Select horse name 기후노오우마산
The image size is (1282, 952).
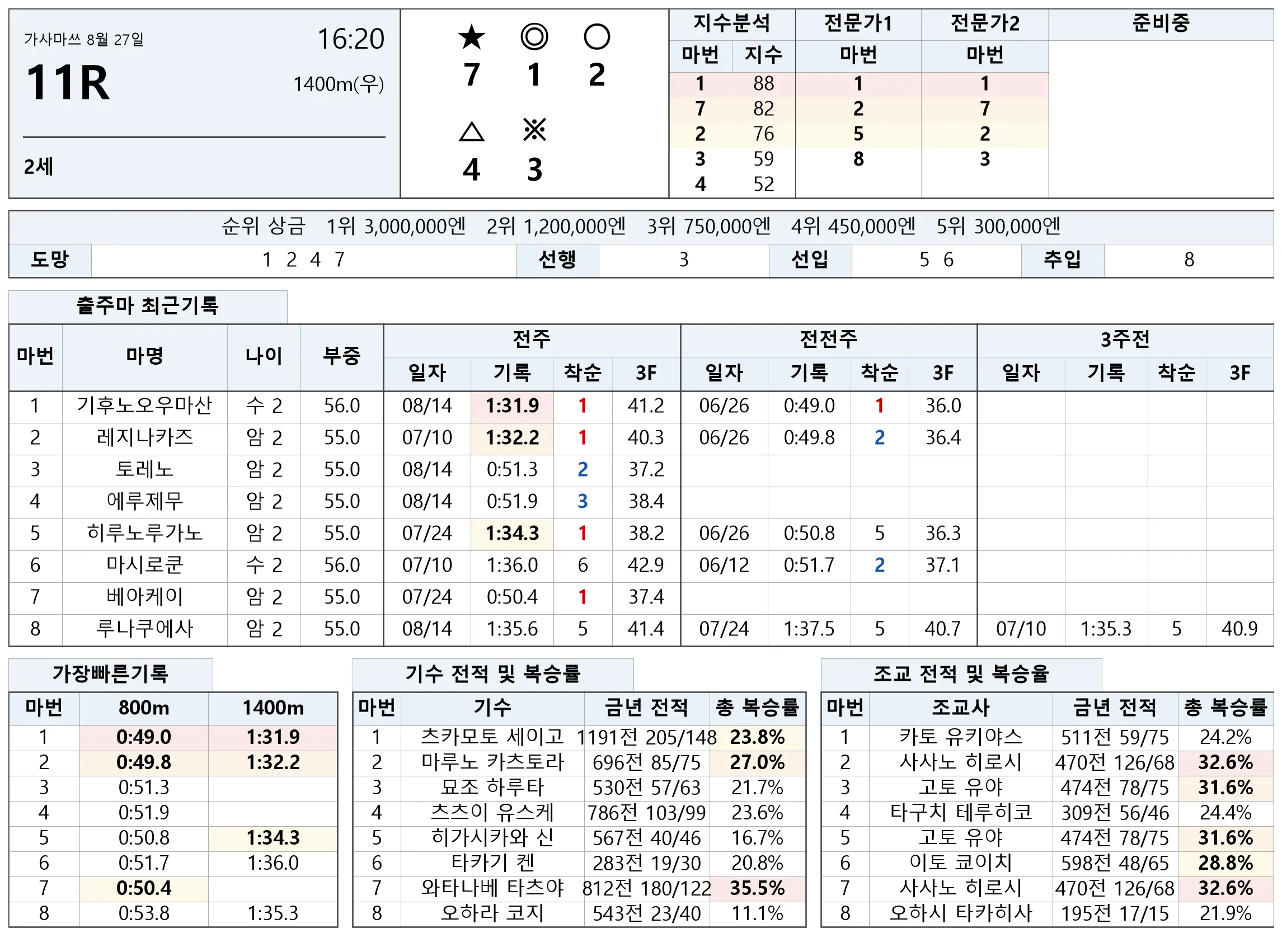[144, 406]
